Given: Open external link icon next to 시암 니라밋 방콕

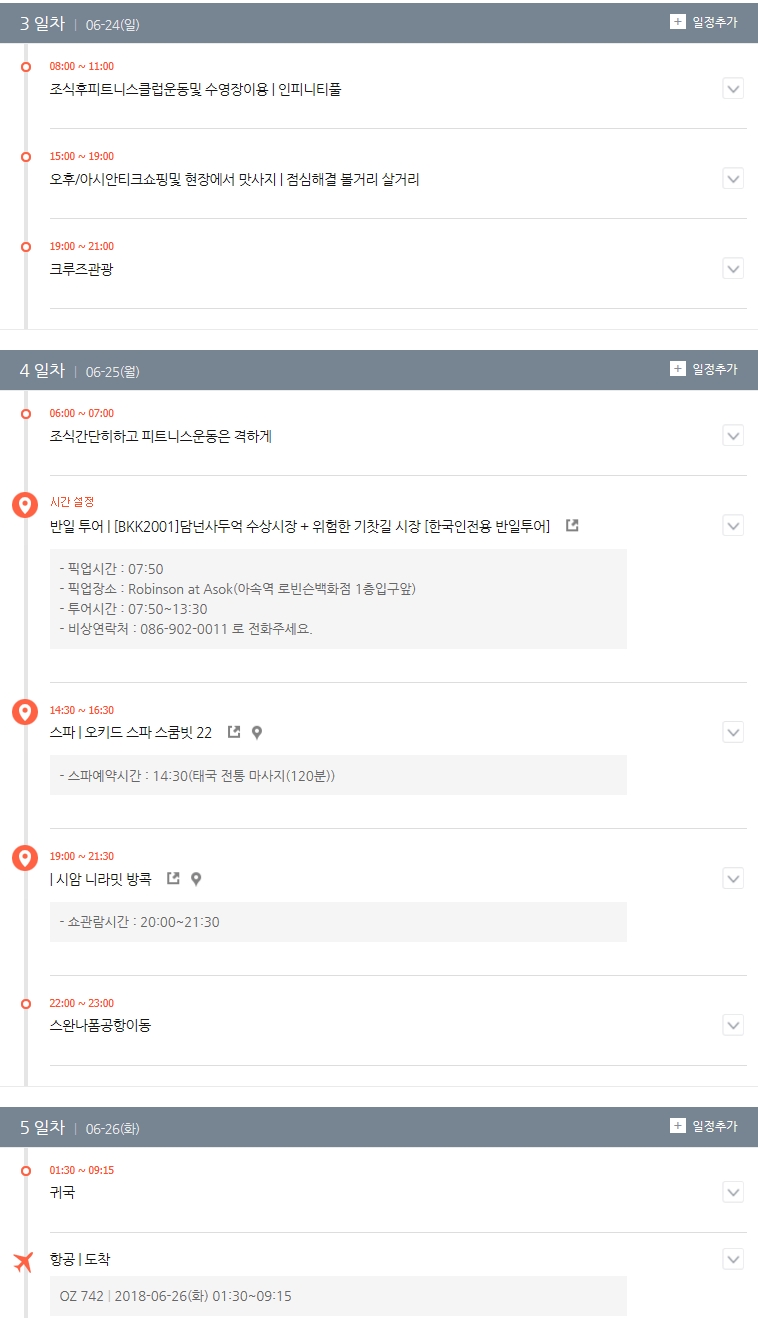Looking at the screenshot, I should point(173,878).
